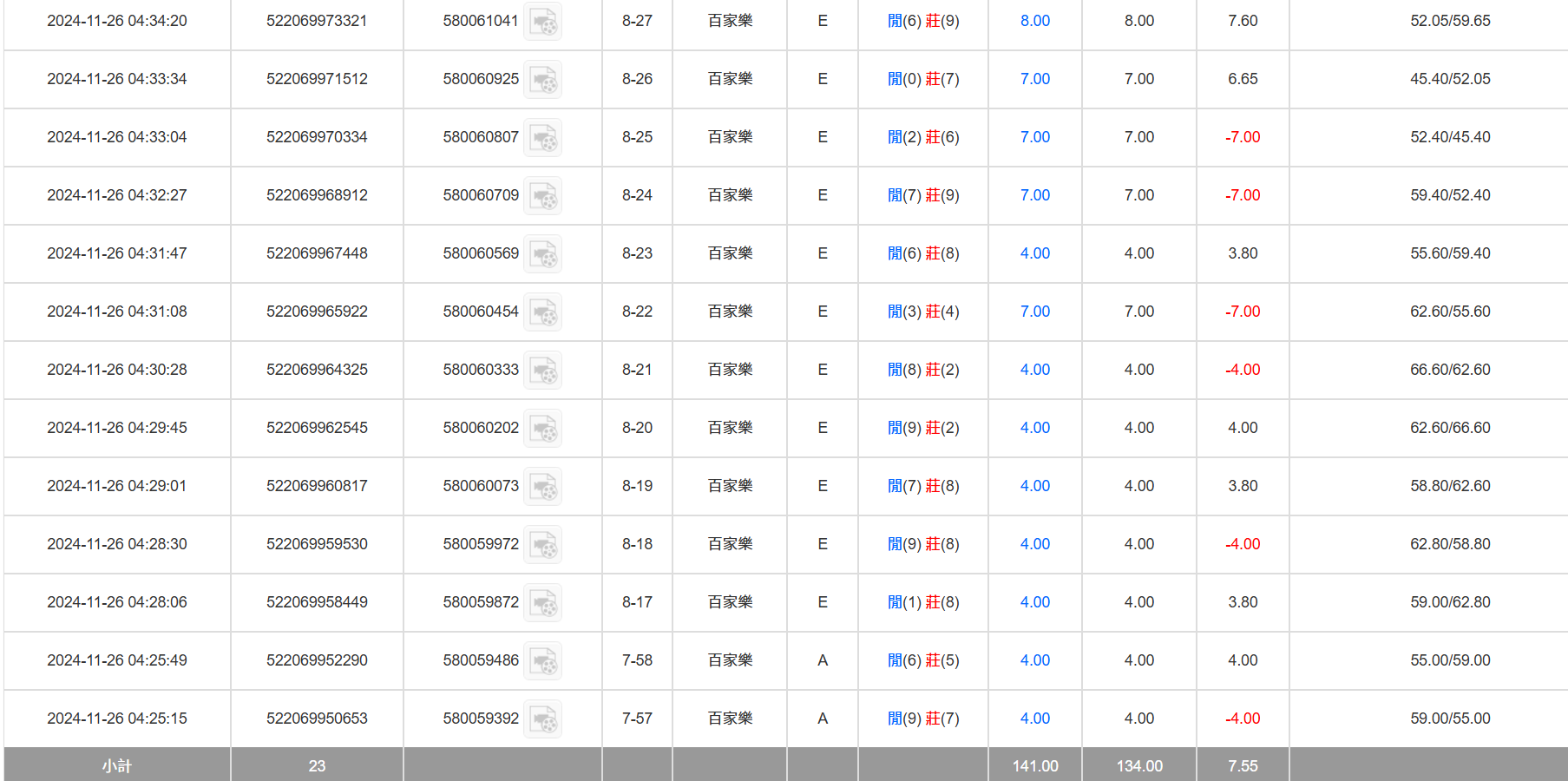
Task: Click blue 4.00 amount in row 8-23
Action: click(1034, 253)
